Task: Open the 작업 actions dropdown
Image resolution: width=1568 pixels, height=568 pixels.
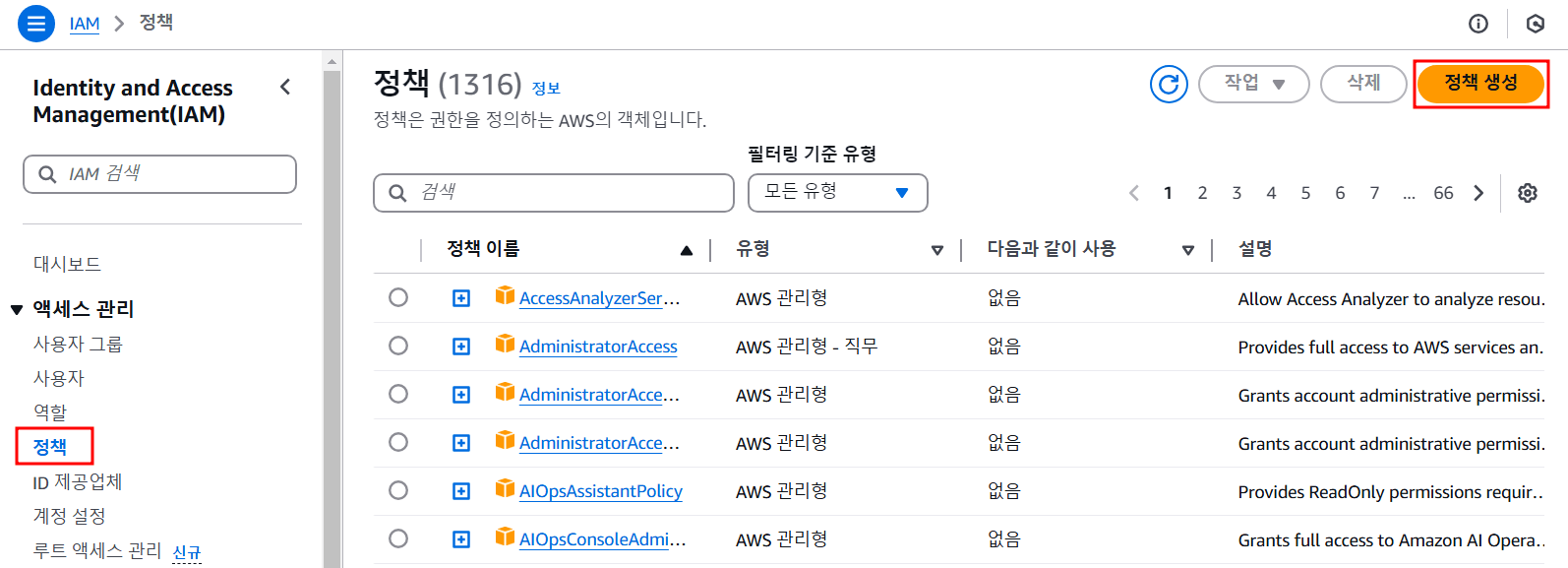Action: [1253, 84]
